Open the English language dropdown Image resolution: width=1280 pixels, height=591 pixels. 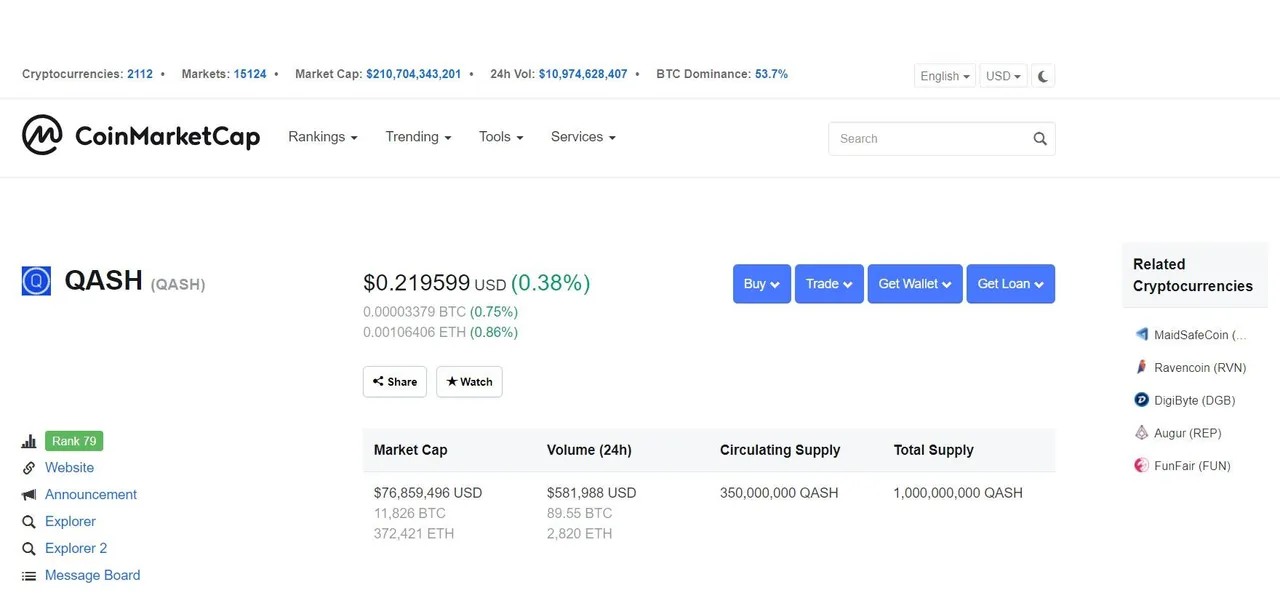click(x=945, y=76)
